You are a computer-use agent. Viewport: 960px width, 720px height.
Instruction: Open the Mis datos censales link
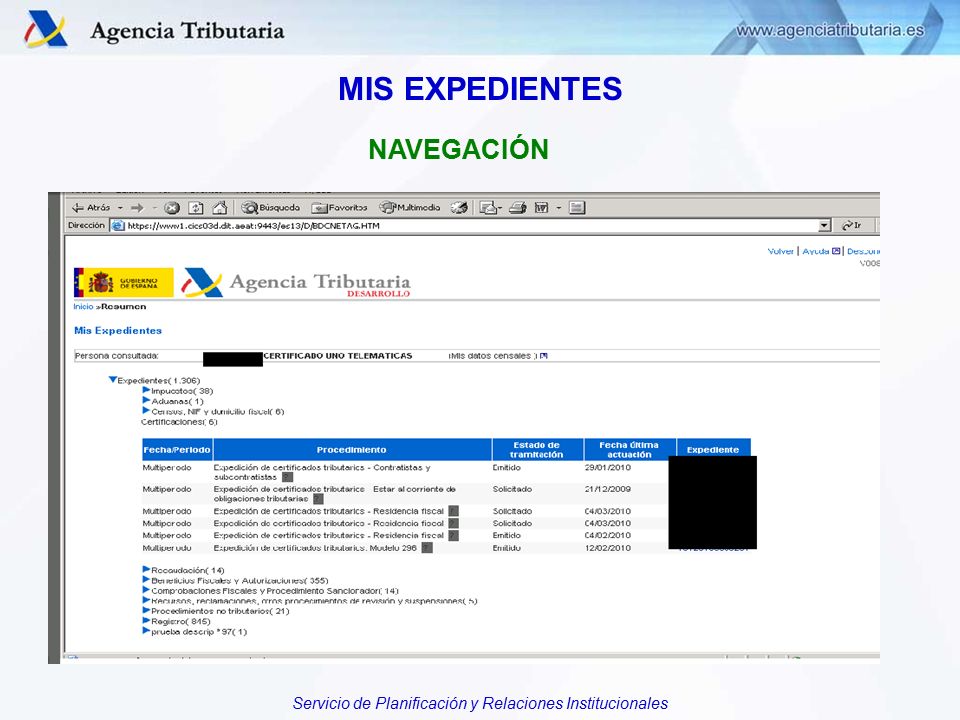click(498, 356)
